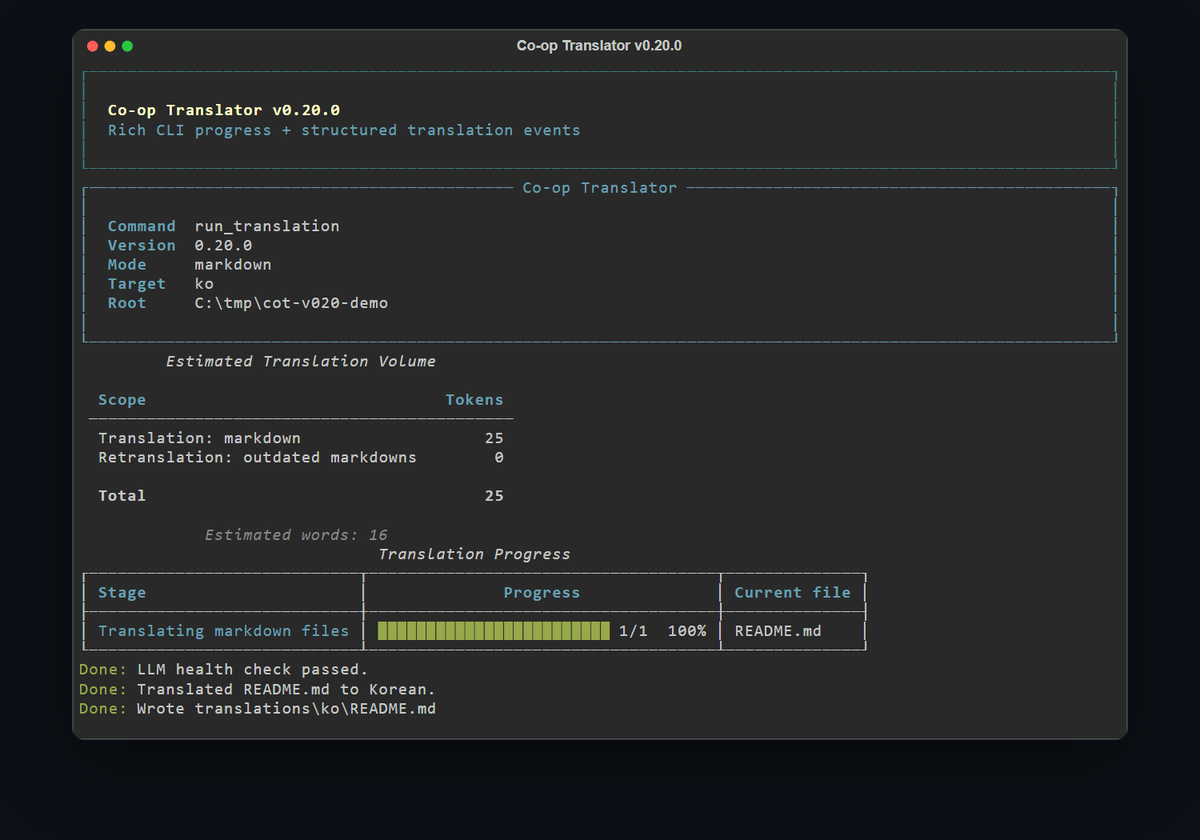Select the markdown value beside Mode
The image size is (1200, 840).
[x=233, y=264]
